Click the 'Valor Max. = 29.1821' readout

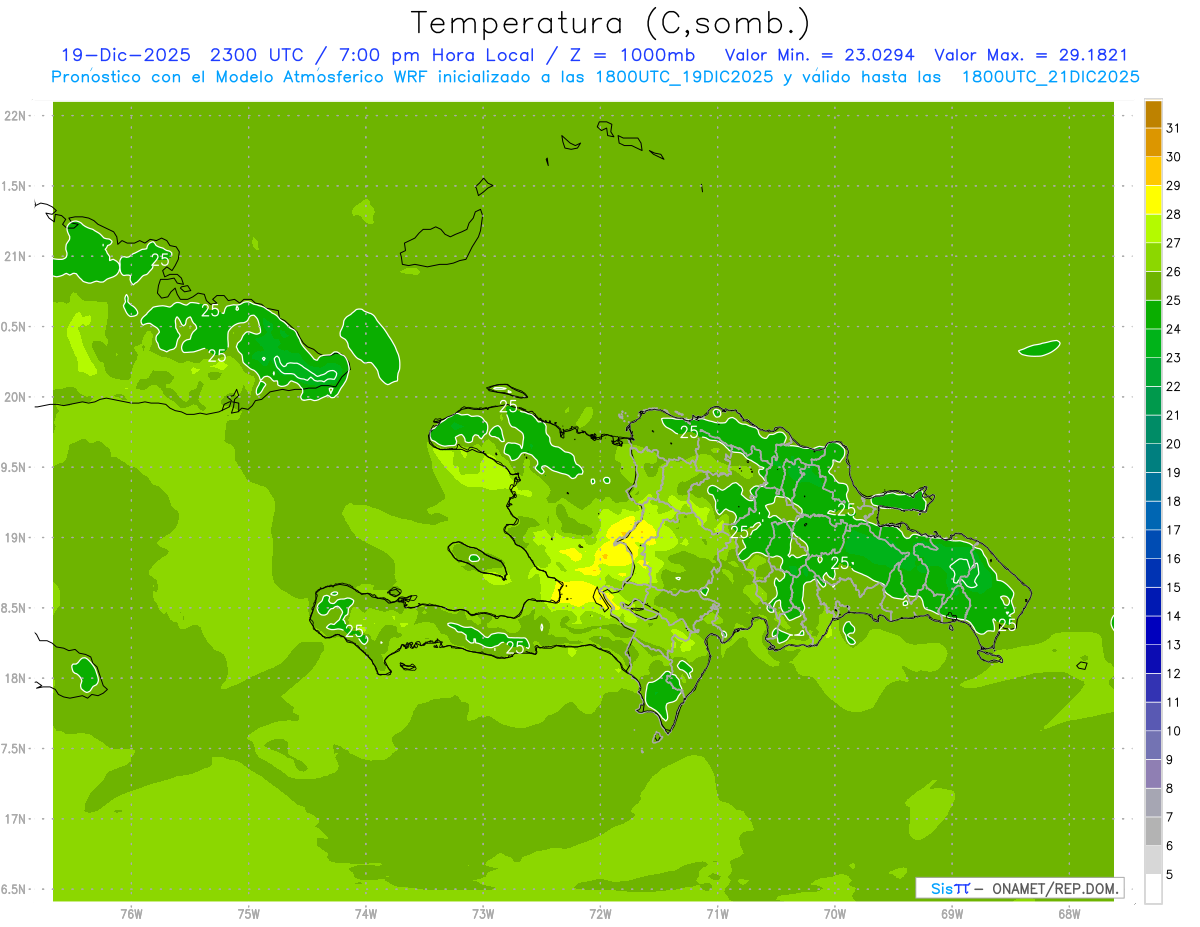1031,55
